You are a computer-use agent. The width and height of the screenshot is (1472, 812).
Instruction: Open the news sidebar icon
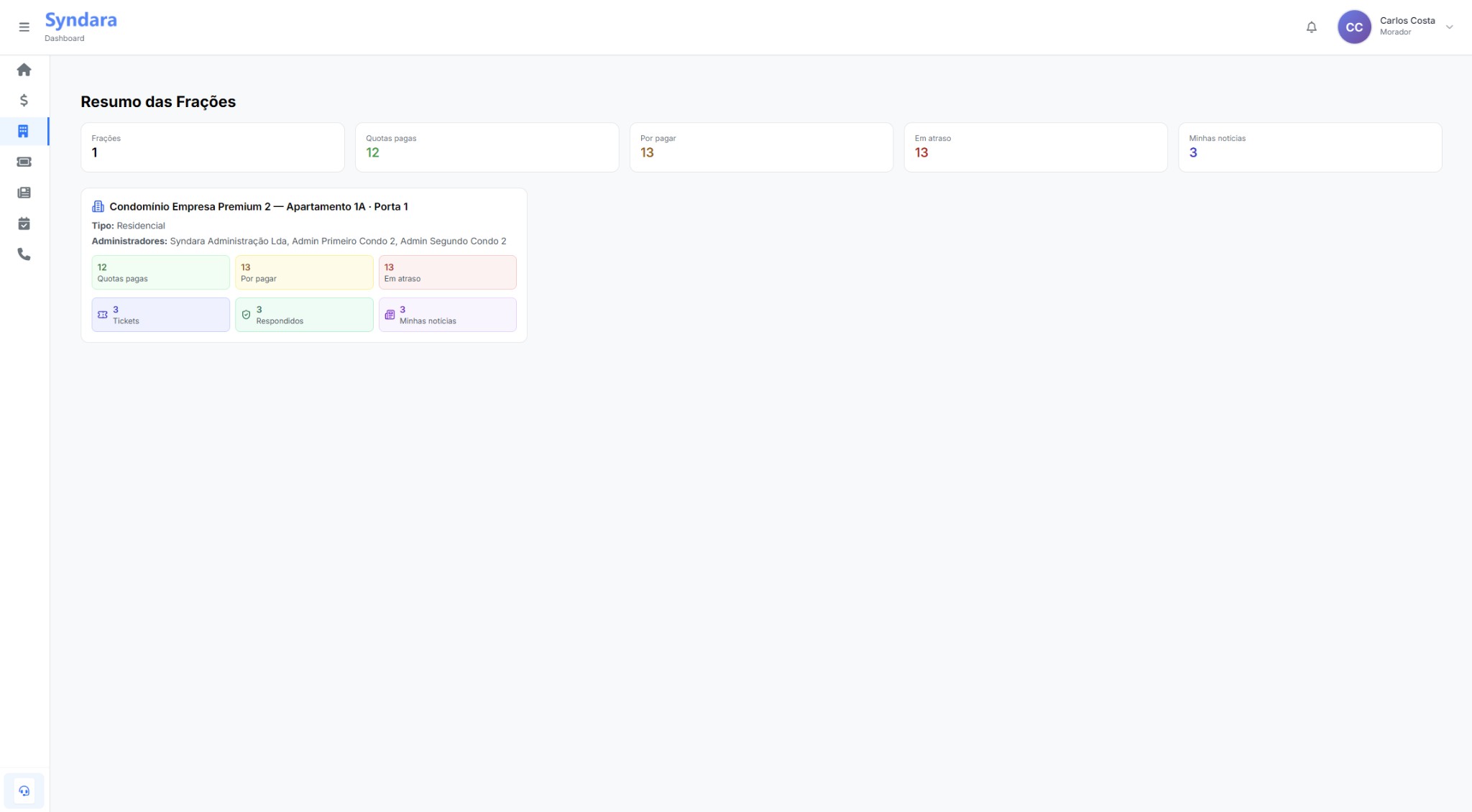(24, 193)
